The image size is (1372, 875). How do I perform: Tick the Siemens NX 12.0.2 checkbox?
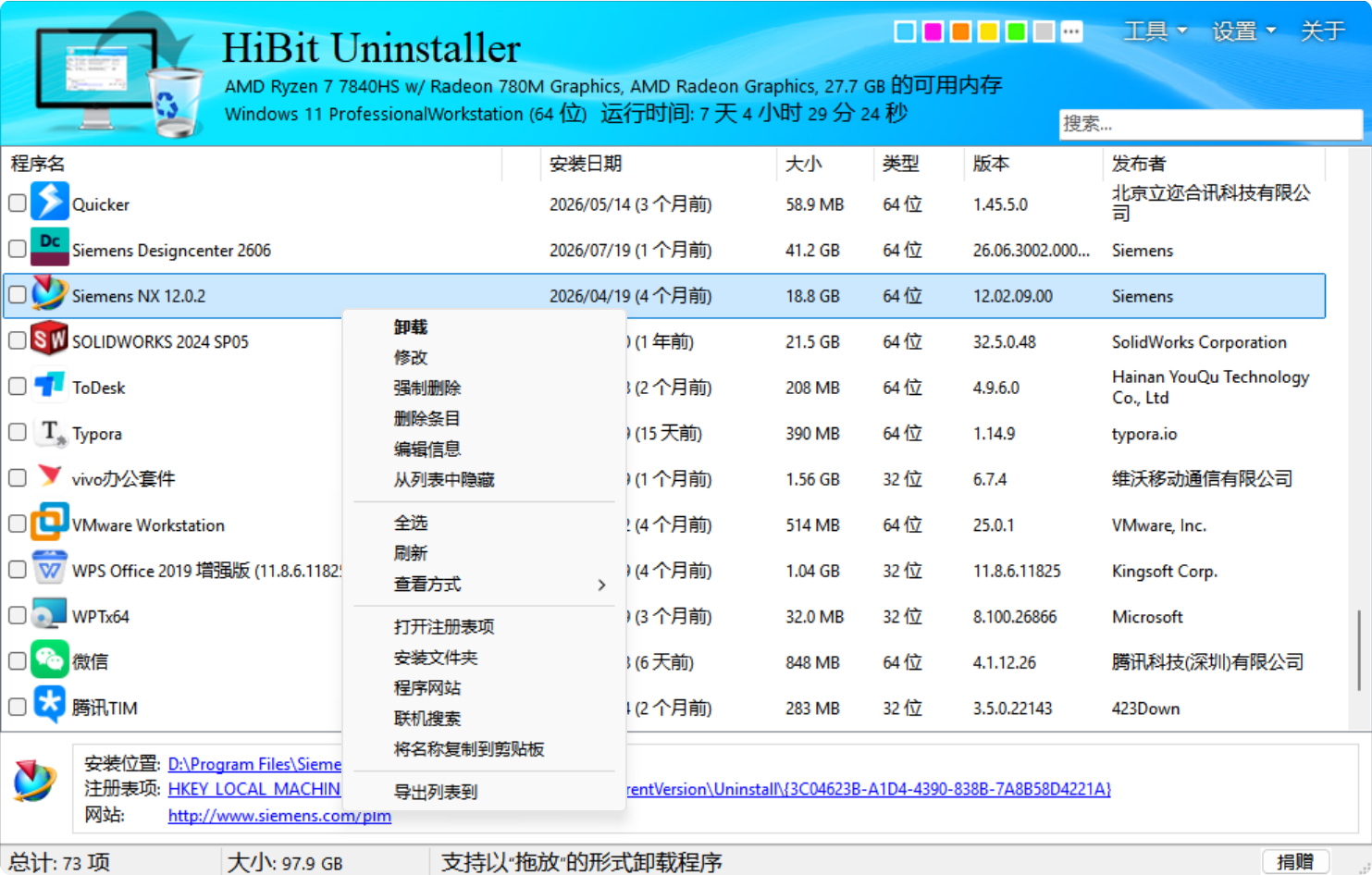tap(18, 294)
